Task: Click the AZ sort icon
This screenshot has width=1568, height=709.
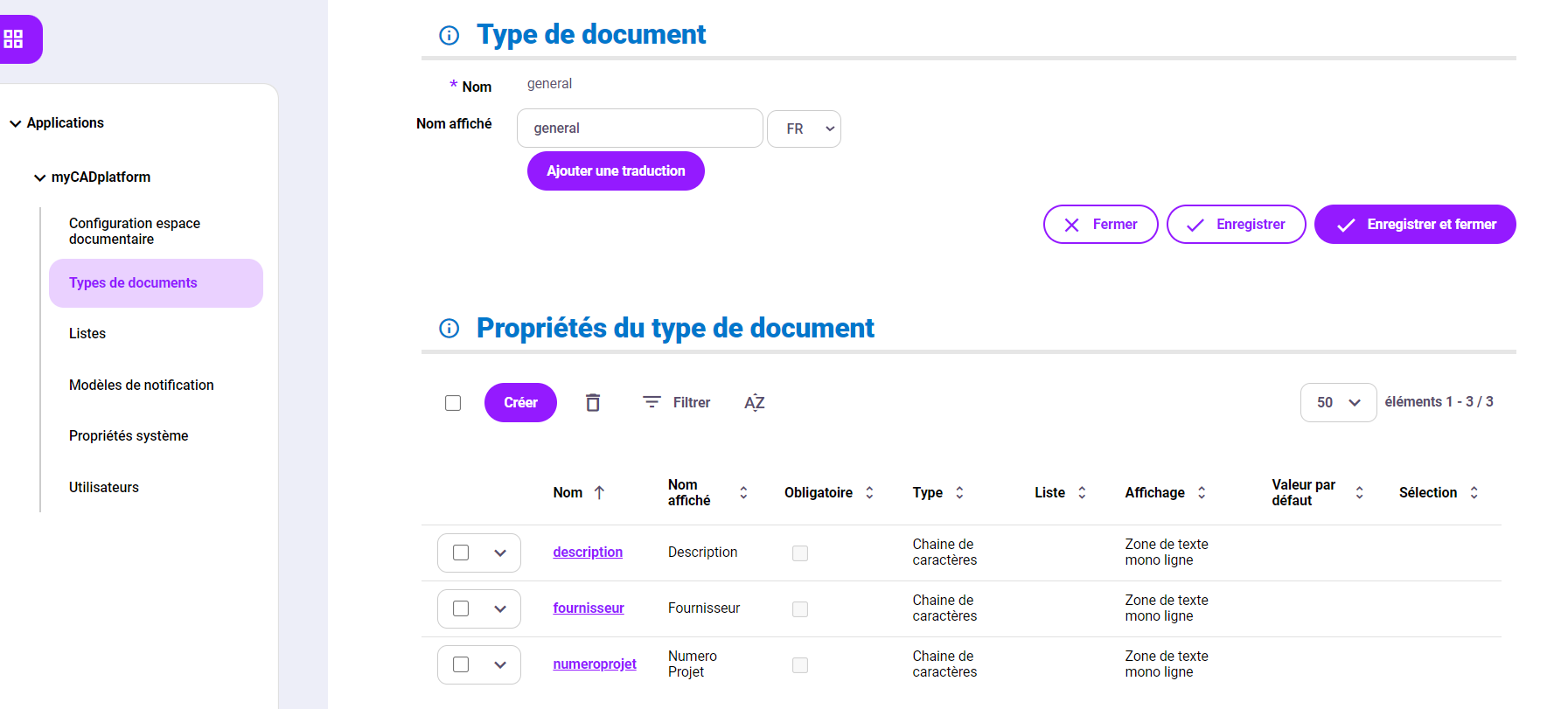Action: click(x=754, y=402)
